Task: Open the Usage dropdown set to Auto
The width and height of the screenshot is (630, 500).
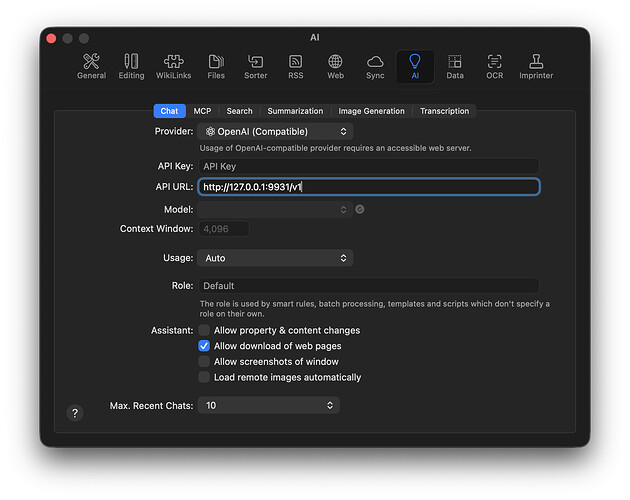Action: 275,258
